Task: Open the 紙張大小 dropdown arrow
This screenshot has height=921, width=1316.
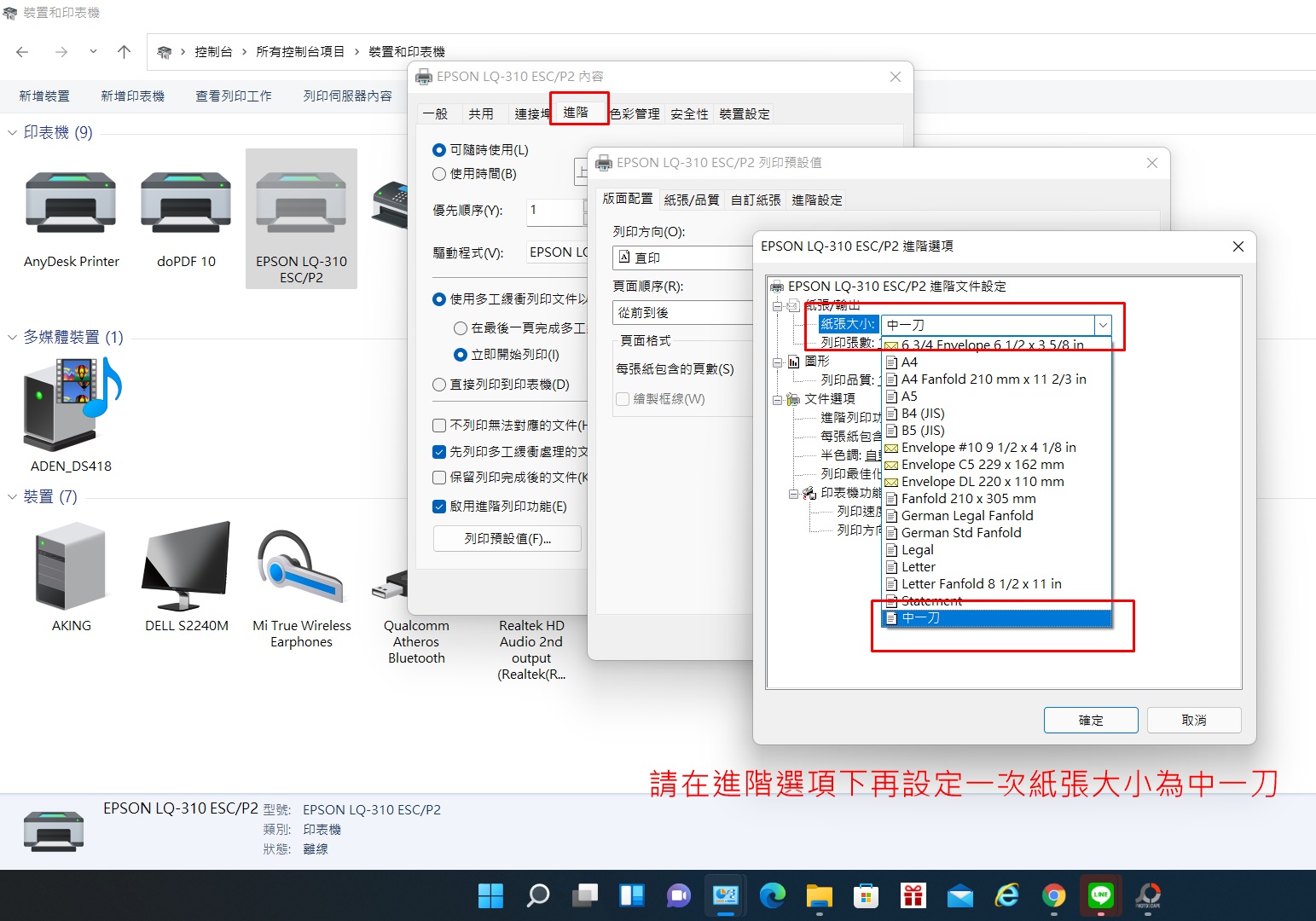Action: tap(1104, 325)
